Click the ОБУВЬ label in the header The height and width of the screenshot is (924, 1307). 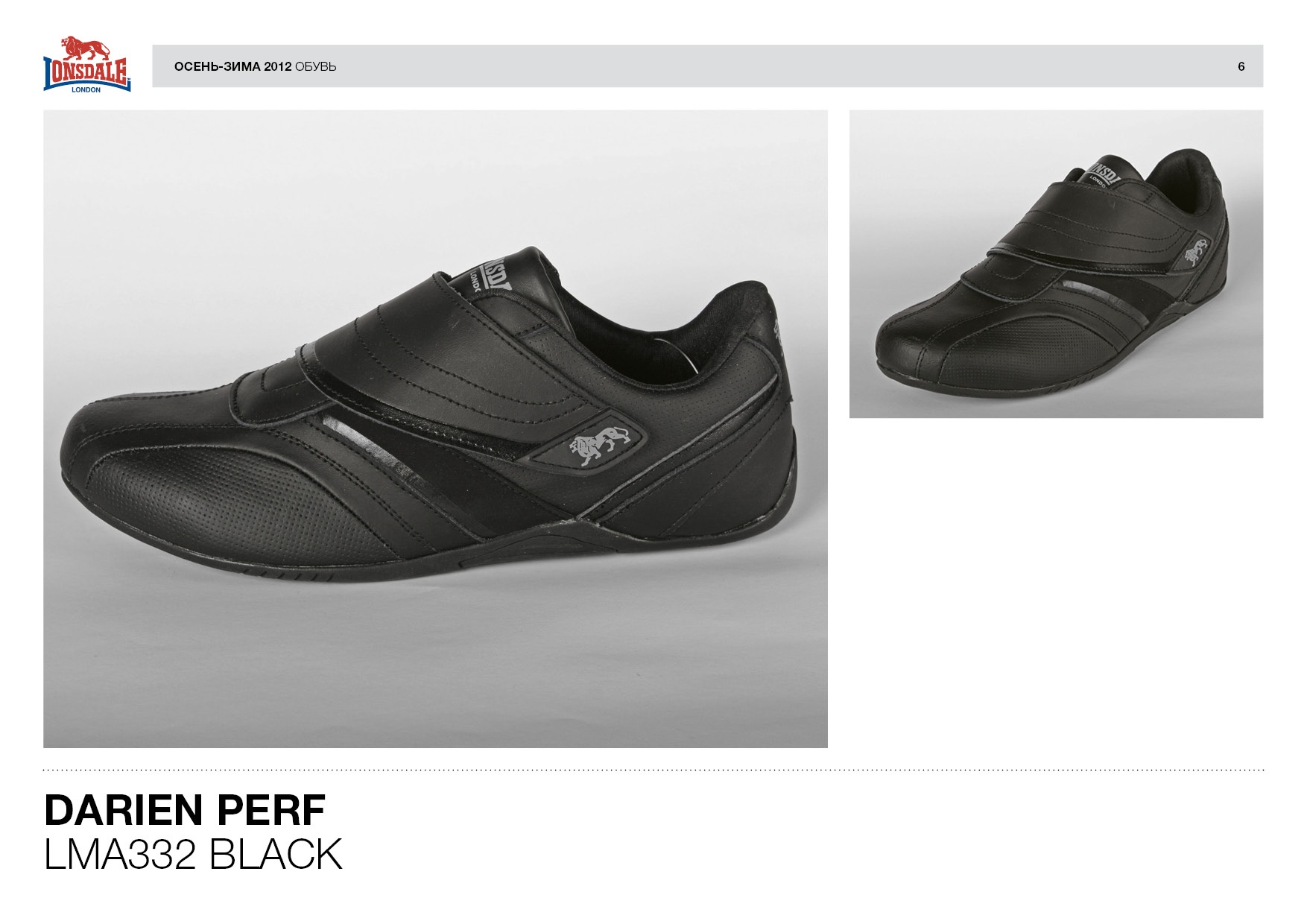coord(316,66)
